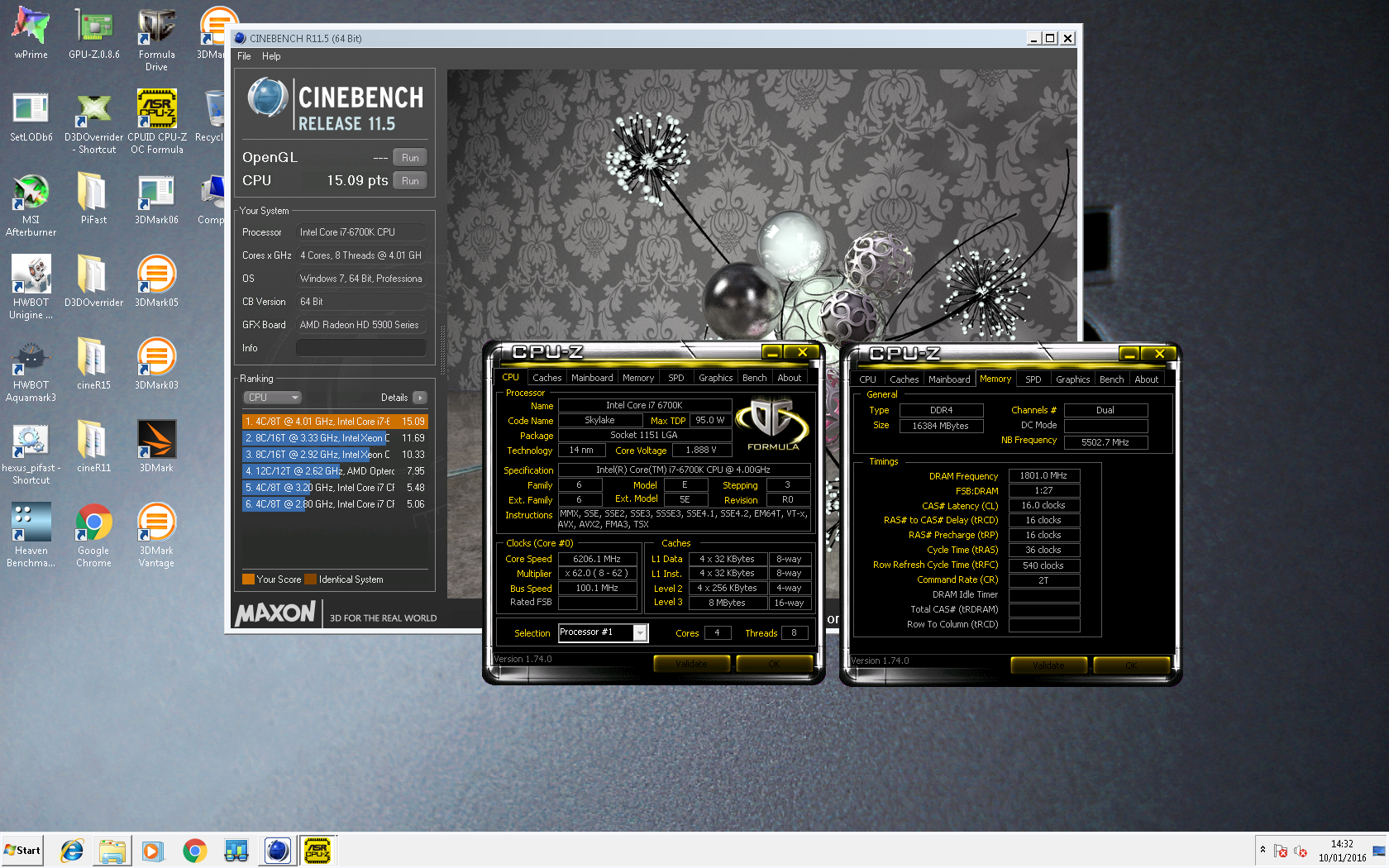The width and height of the screenshot is (1389, 868).
Task: Select ranking entry 2, 8C/16T @ 3.33 GHz
Action: (x=335, y=438)
